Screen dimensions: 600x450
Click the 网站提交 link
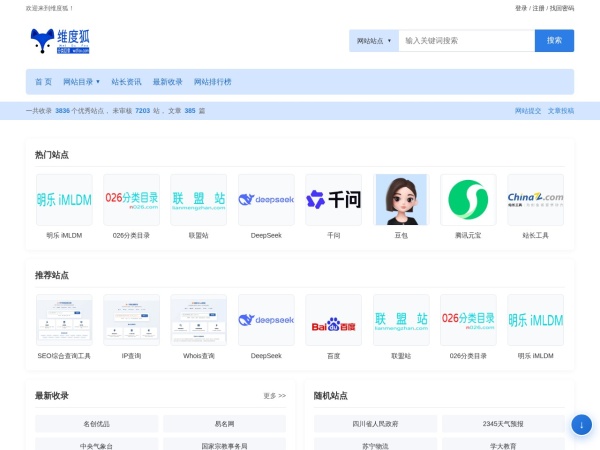527,111
